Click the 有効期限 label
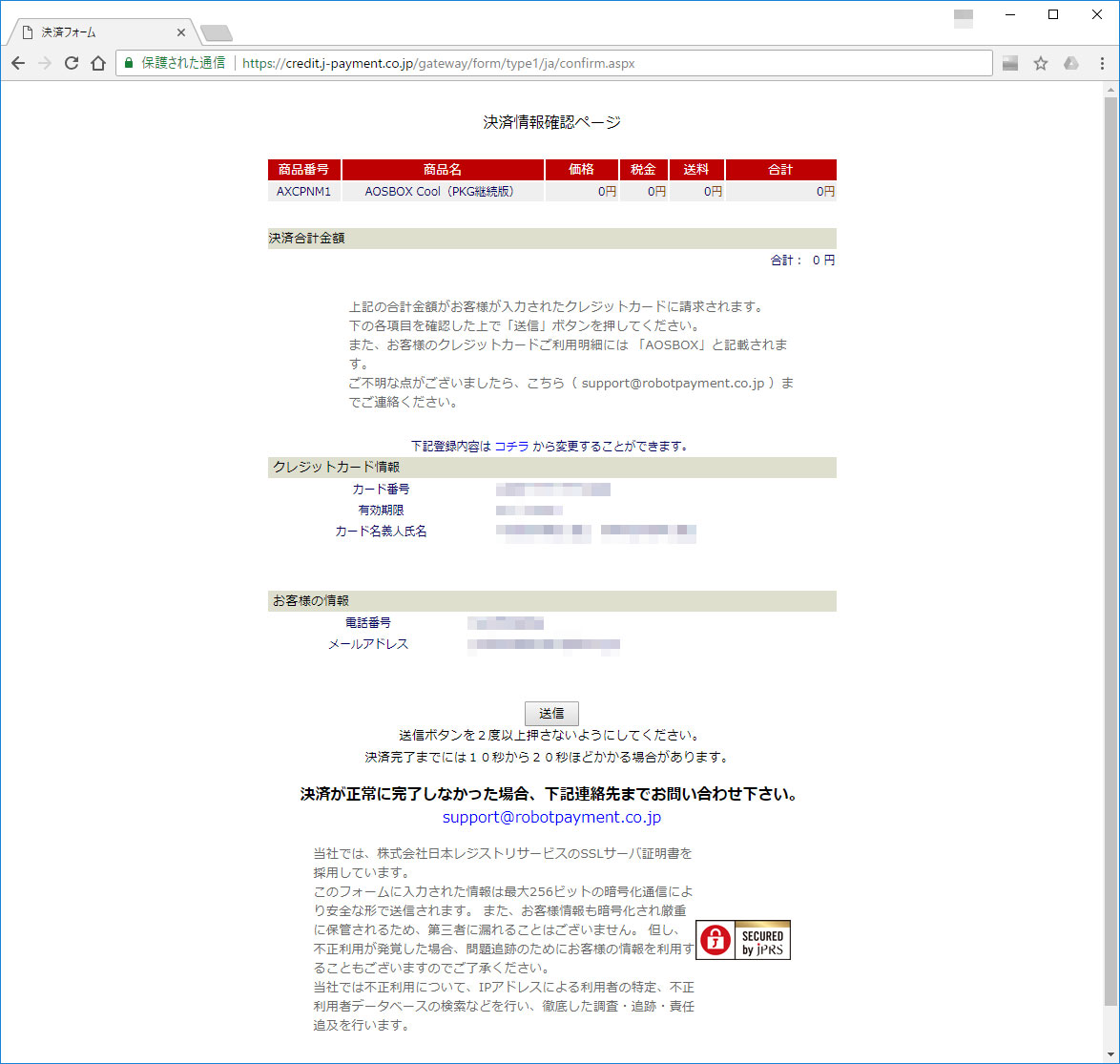The height and width of the screenshot is (1064, 1120). pyautogui.click(x=381, y=511)
